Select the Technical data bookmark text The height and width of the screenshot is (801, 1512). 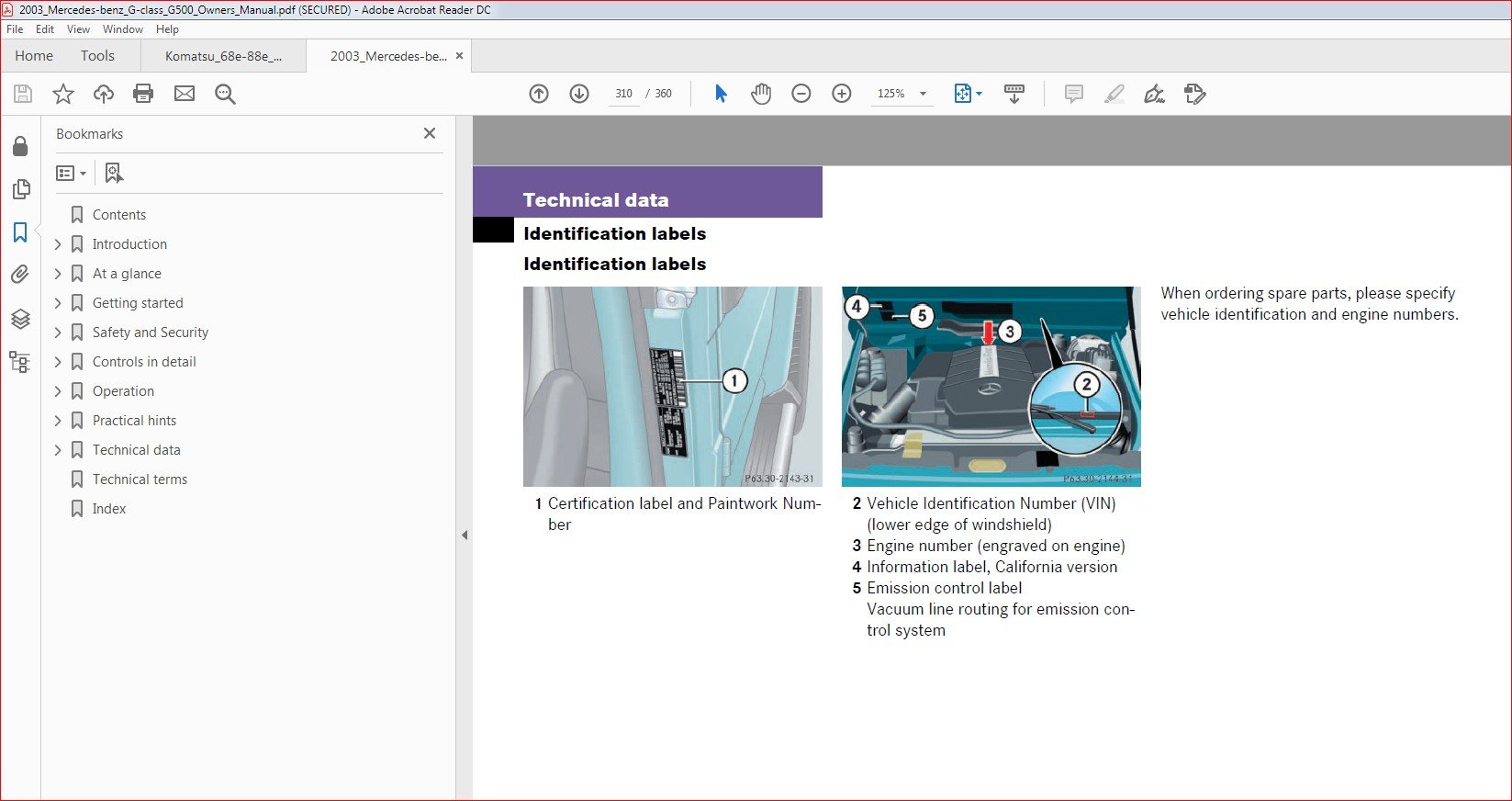coord(136,450)
